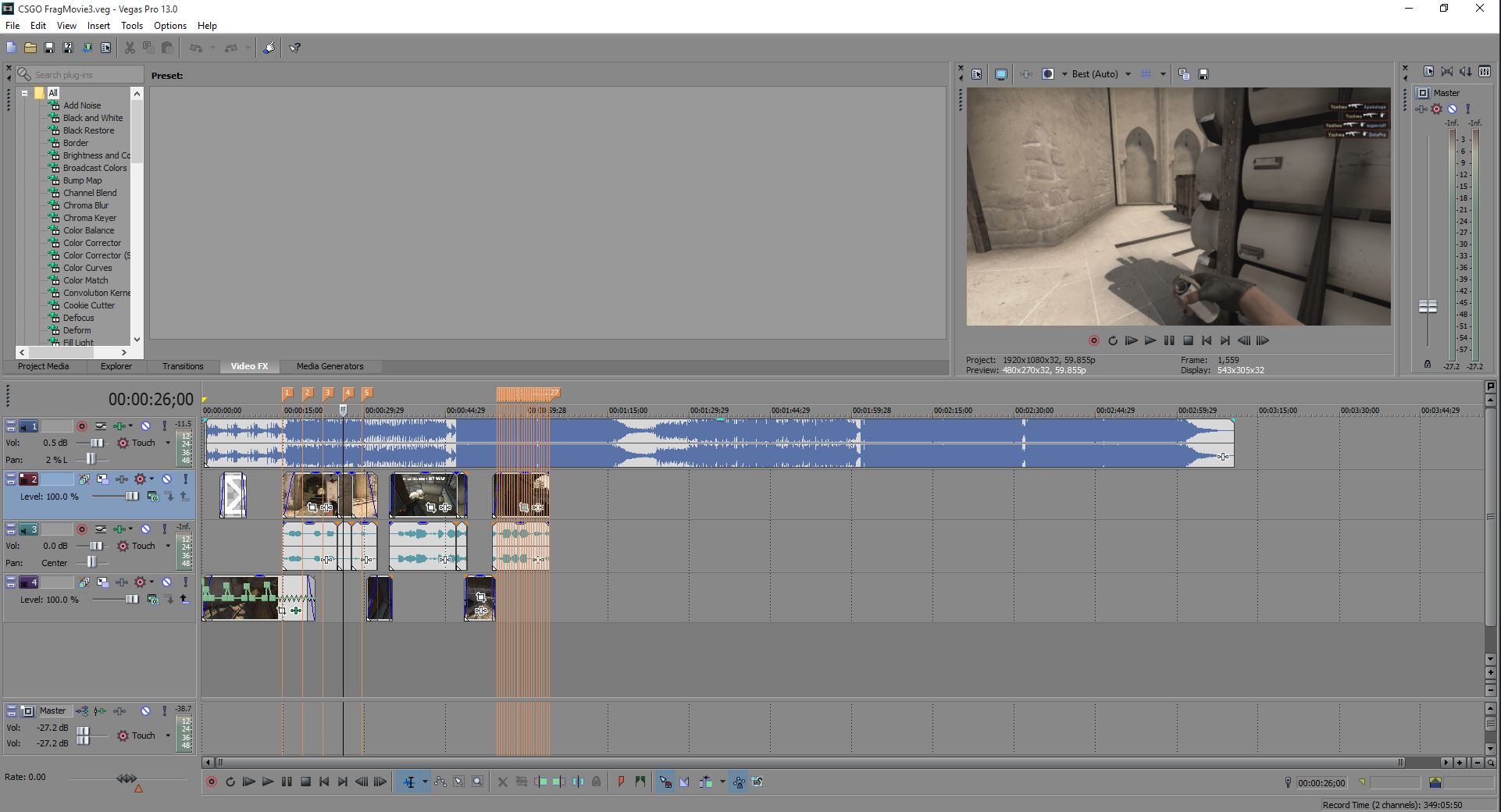Open Mixer downmix output icon

pyautogui.click(x=1447, y=72)
